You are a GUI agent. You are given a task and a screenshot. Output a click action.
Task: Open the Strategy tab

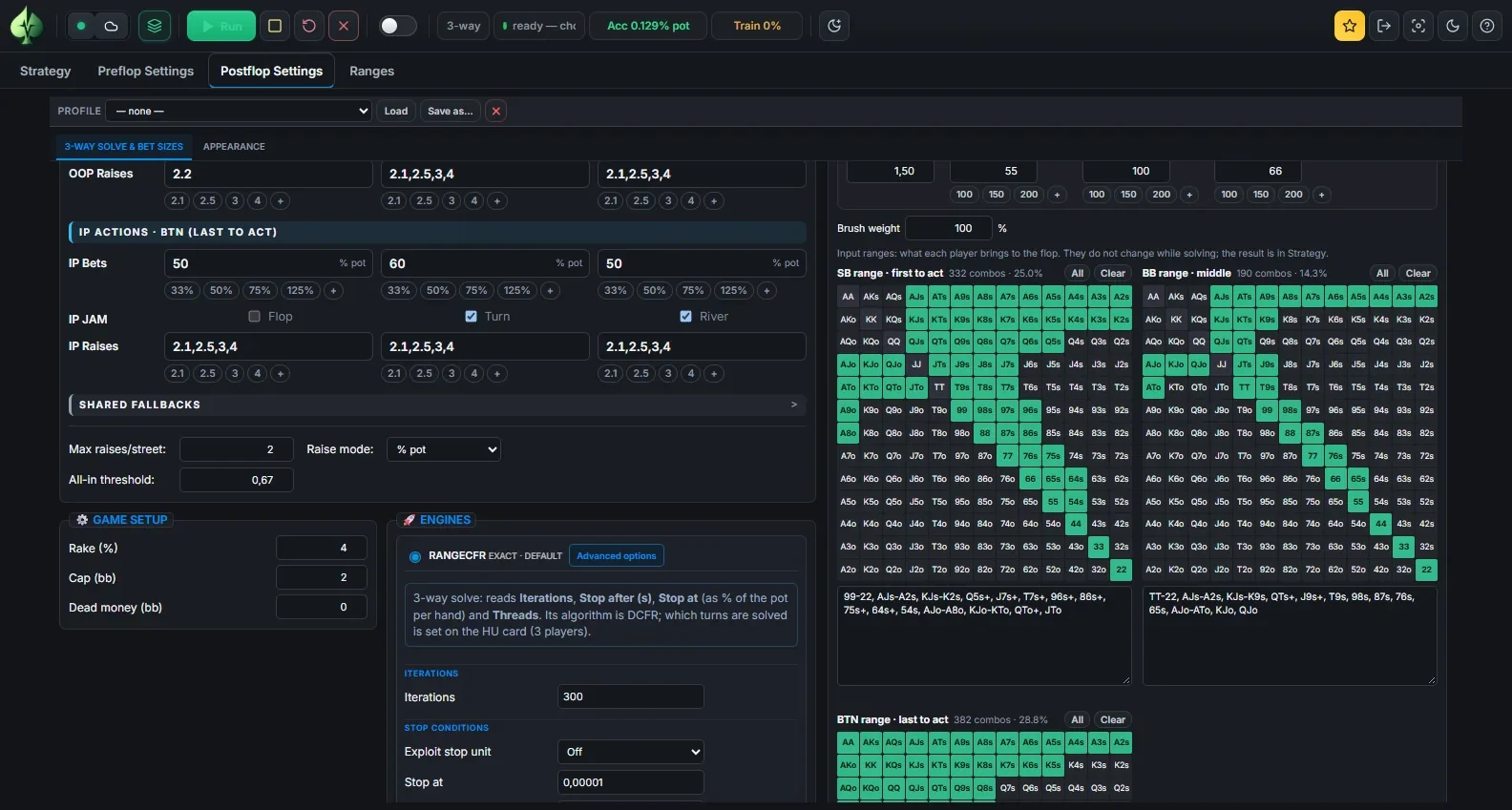point(46,71)
